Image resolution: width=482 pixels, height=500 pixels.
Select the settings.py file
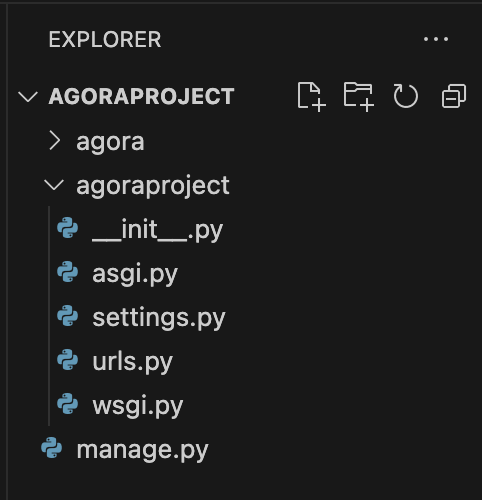pyautogui.click(x=159, y=318)
